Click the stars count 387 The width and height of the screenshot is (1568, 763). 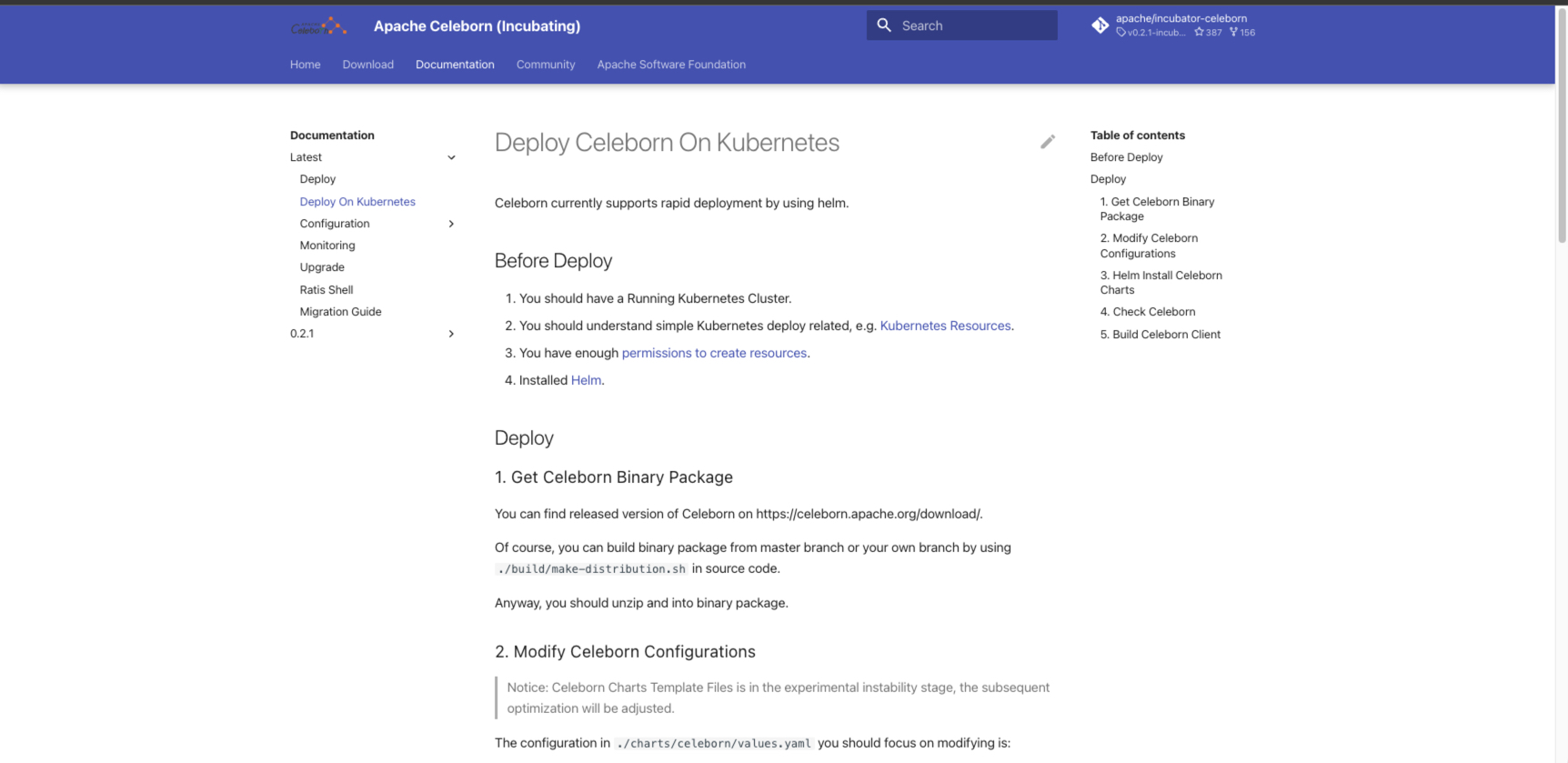pyautogui.click(x=1209, y=33)
